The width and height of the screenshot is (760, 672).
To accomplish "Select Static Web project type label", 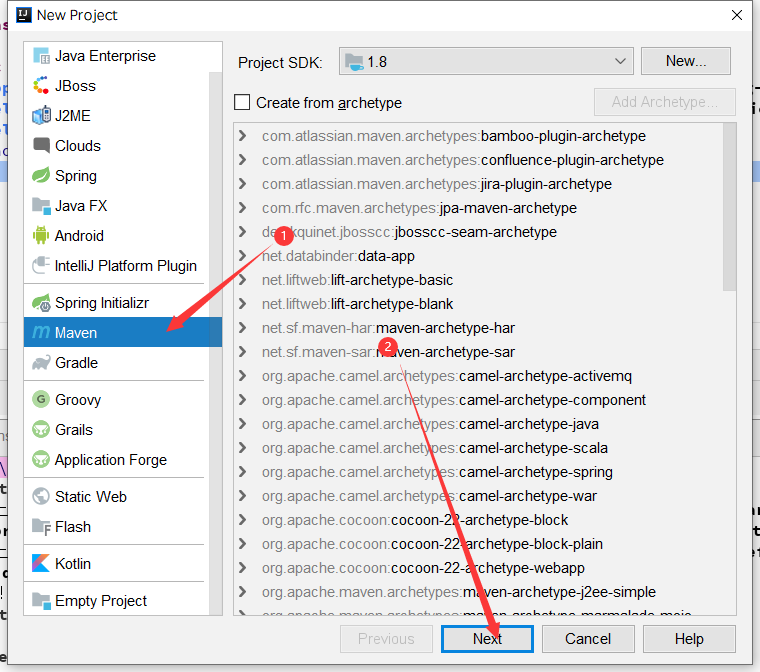I will [91, 496].
